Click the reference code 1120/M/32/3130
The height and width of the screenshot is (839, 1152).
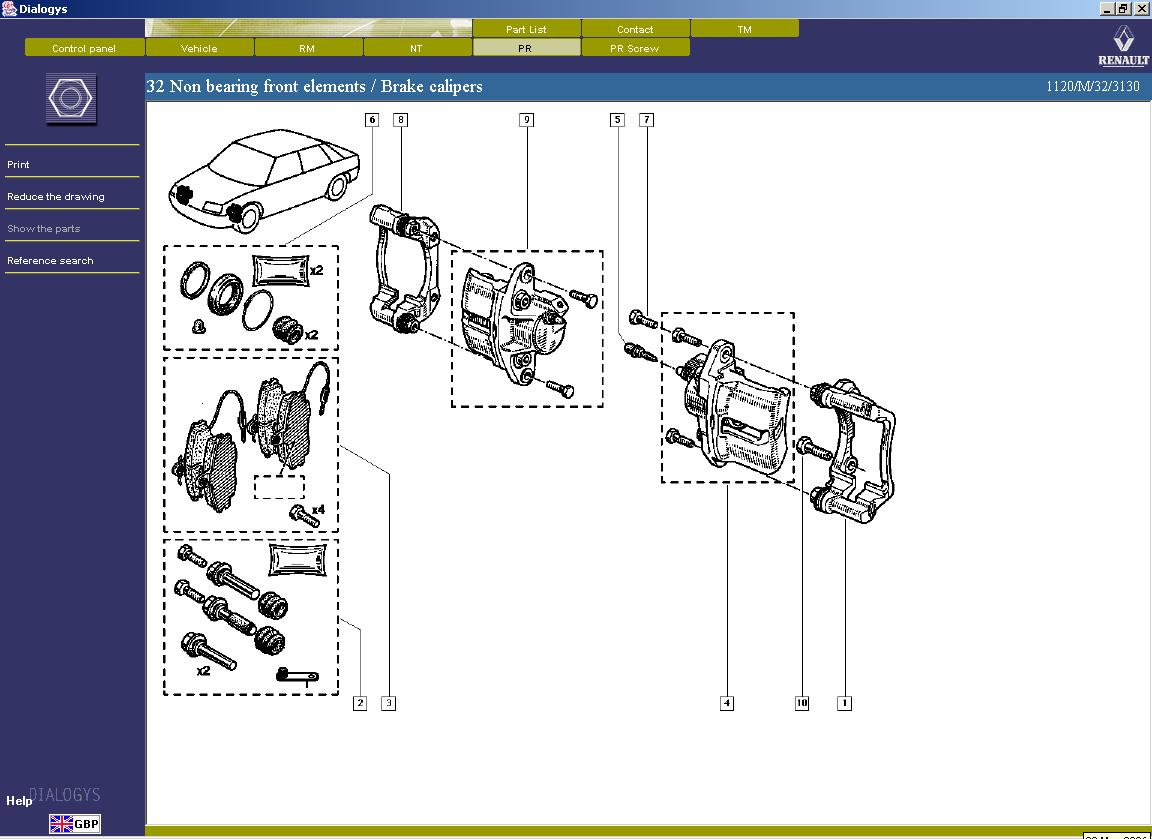1092,86
